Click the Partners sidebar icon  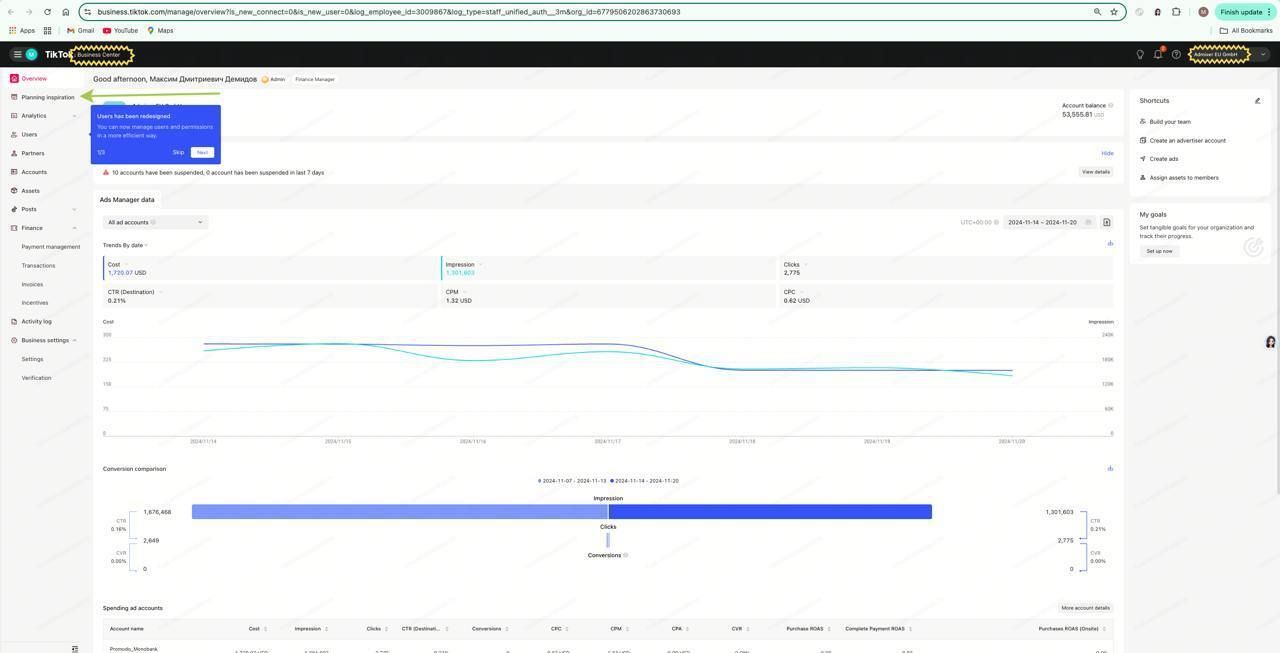(14, 153)
